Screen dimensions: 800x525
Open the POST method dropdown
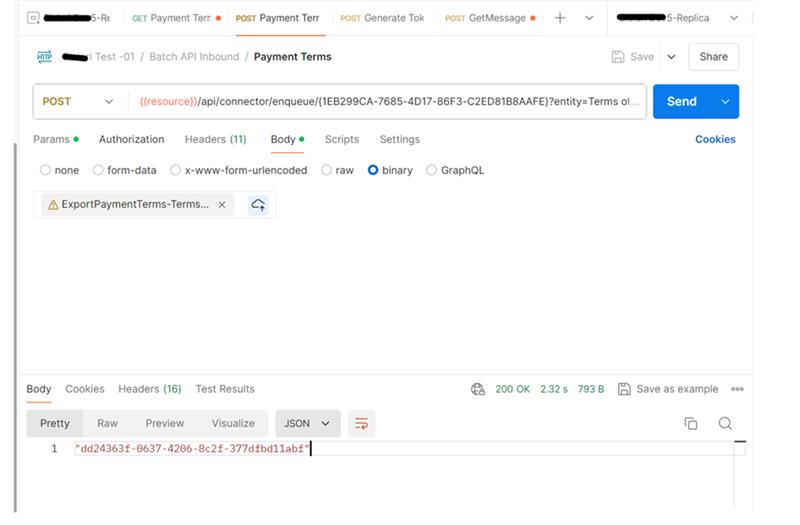tap(79, 101)
